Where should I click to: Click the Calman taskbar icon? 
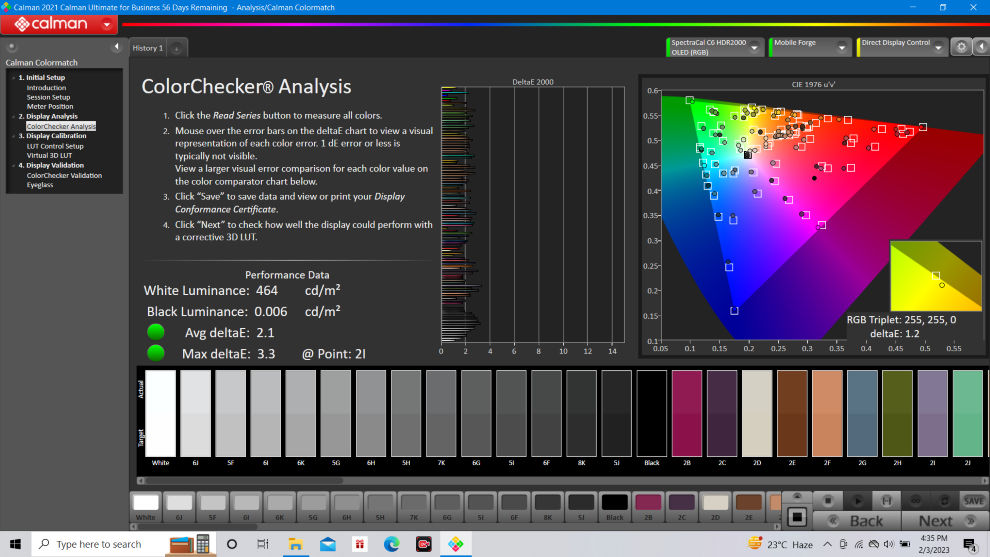tap(456, 544)
